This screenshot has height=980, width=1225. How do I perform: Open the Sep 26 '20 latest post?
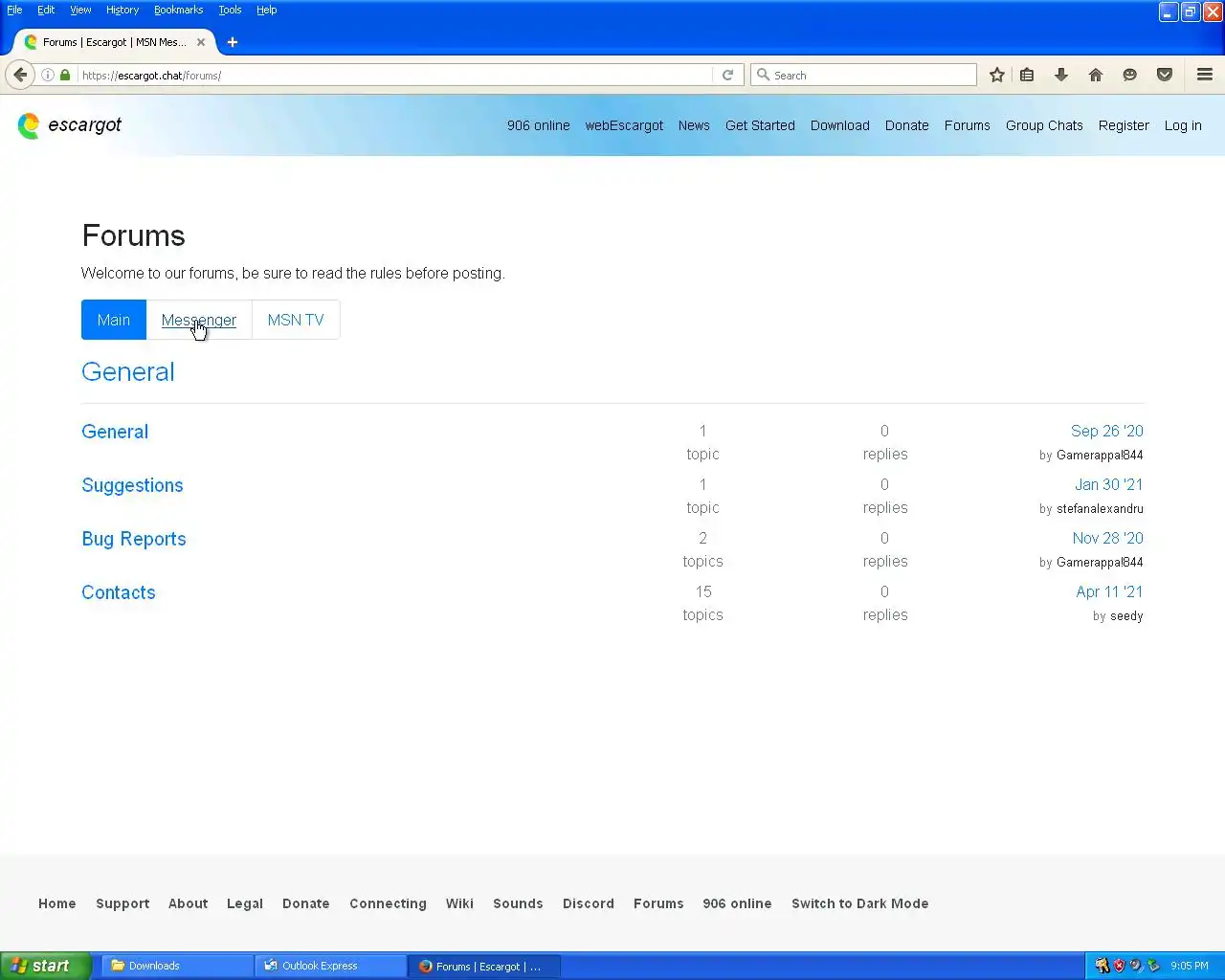[1107, 431]
